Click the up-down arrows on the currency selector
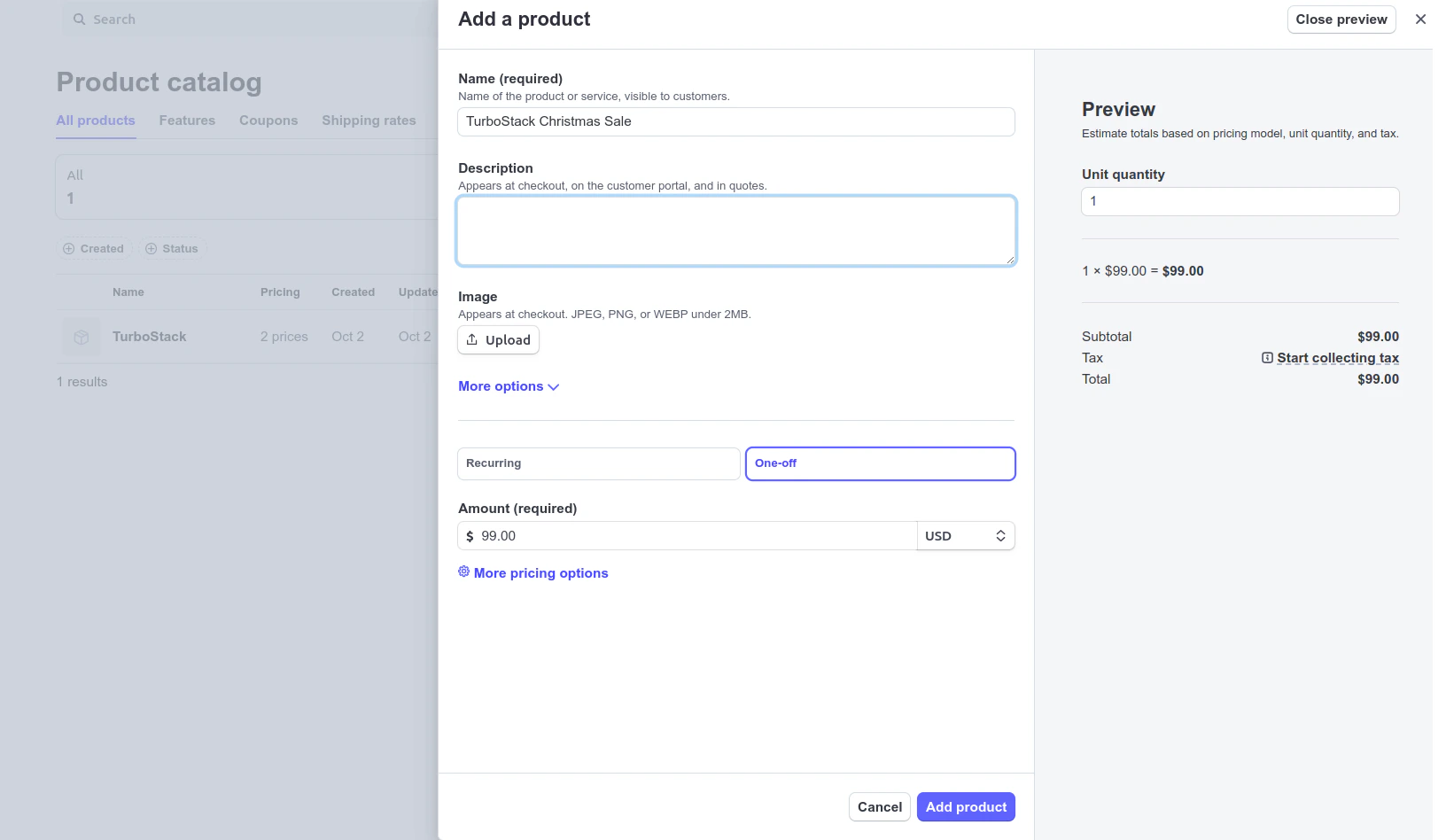 click(x=1000, y=536)
